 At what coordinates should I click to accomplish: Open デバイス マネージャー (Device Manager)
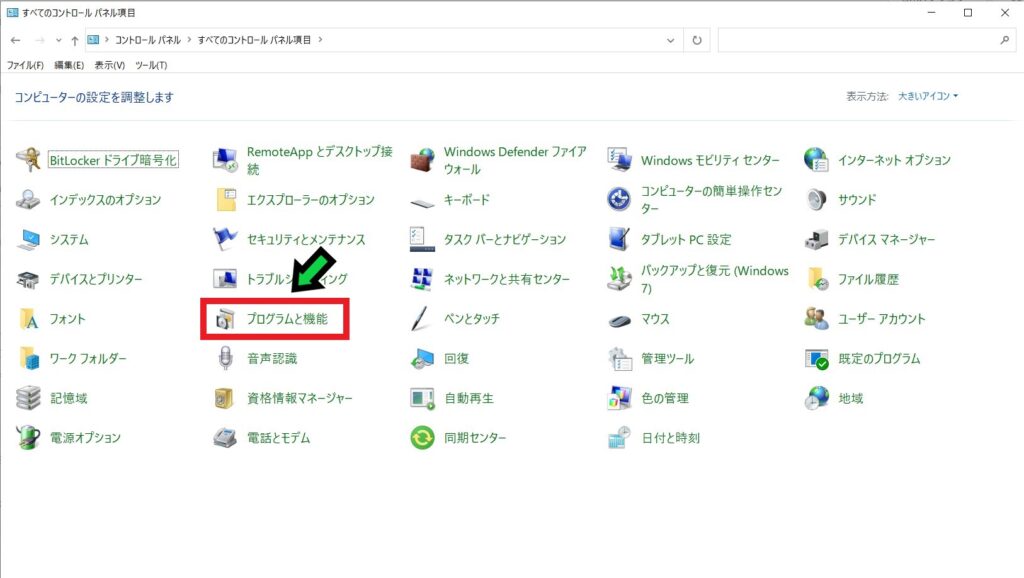(x=885, y=239)
